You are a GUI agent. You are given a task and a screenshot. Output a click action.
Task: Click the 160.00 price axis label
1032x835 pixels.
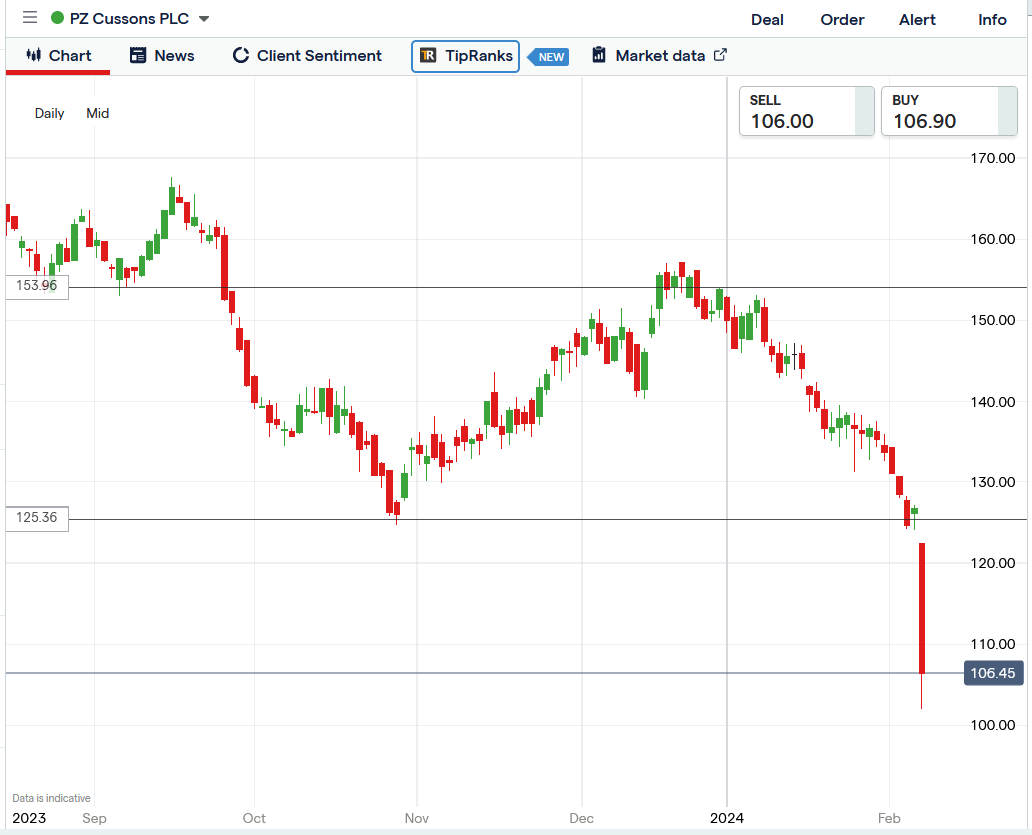coord(993,239)
